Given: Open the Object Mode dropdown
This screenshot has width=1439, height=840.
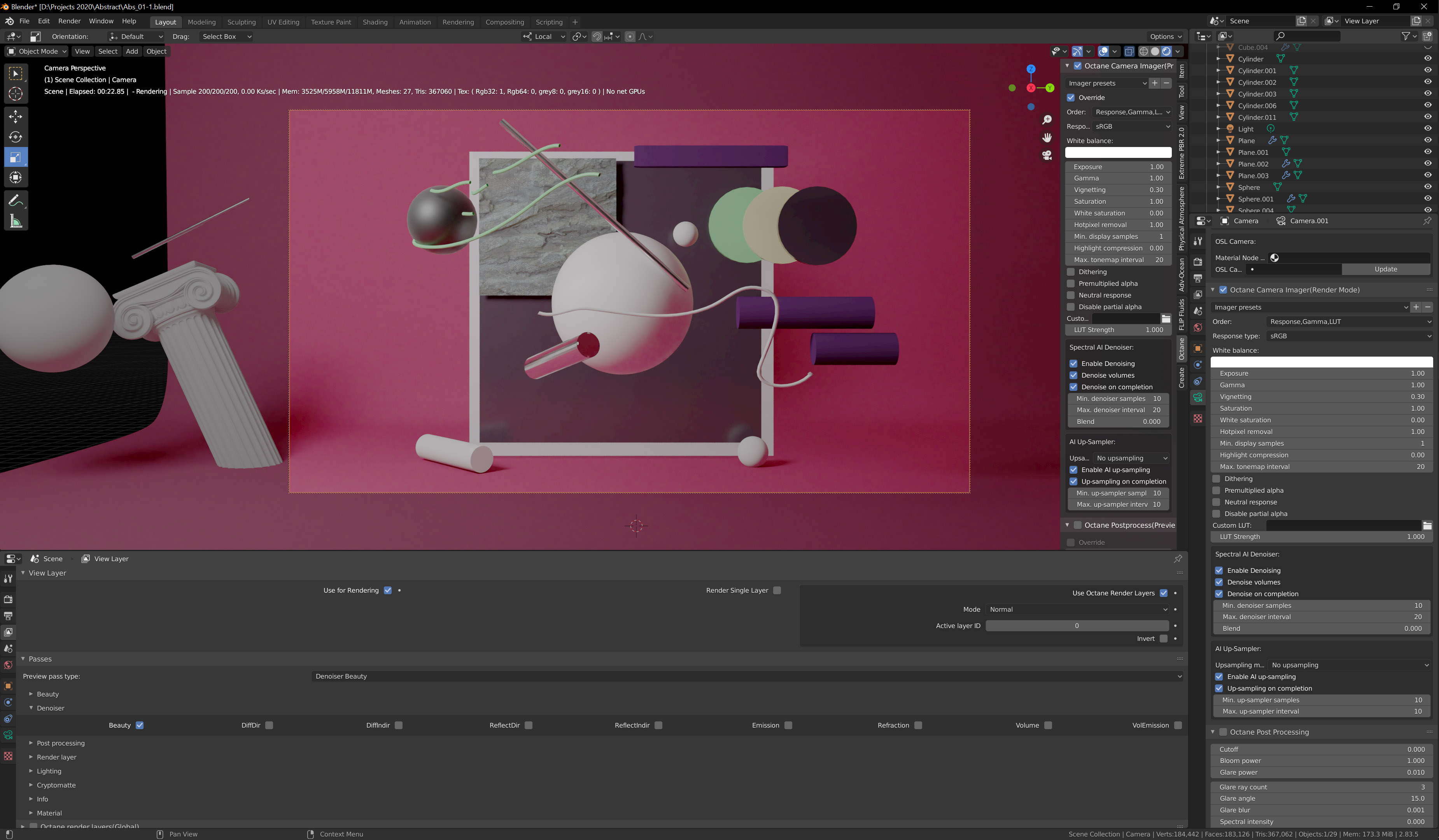Looking at the screenshot, I should tap(37, 51).
